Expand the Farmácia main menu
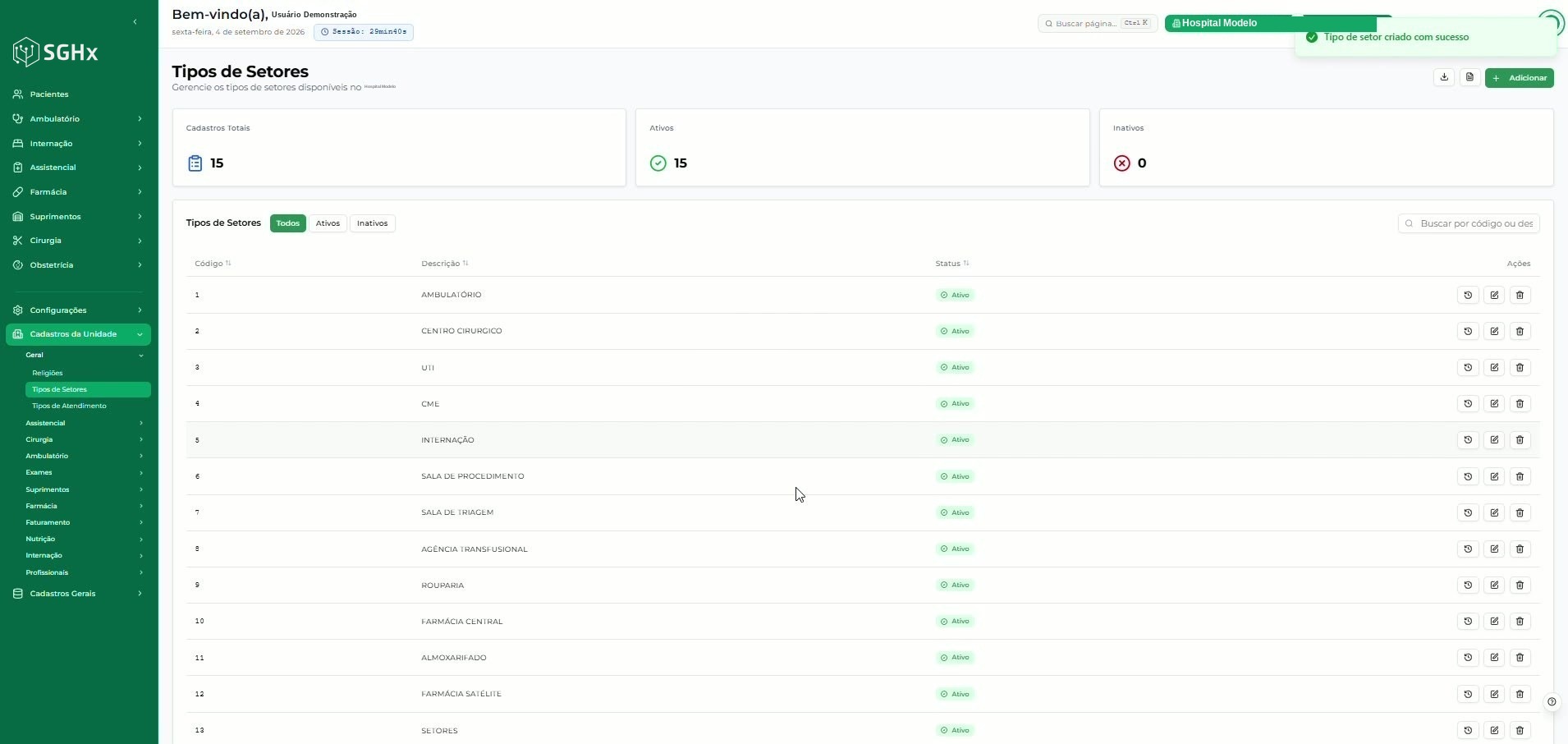The height and width of the screenshot is (744, 1568). (78, 192)
